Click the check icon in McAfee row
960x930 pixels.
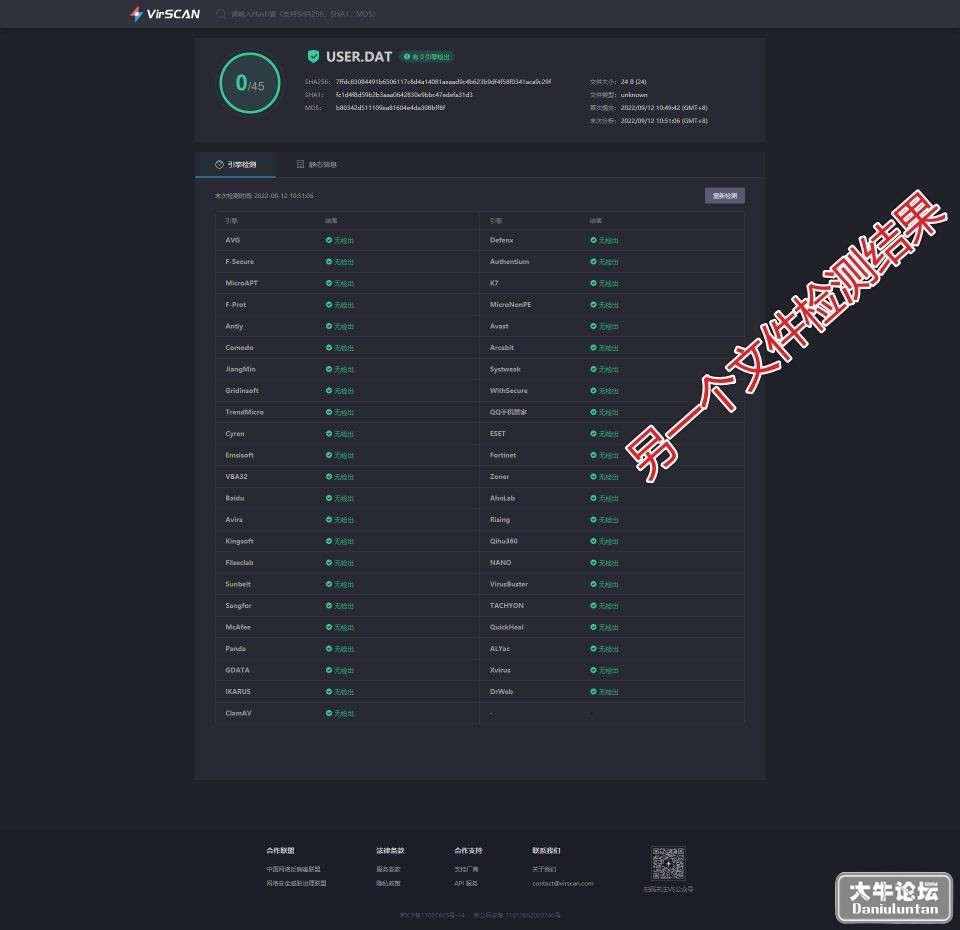coord(329,627)
